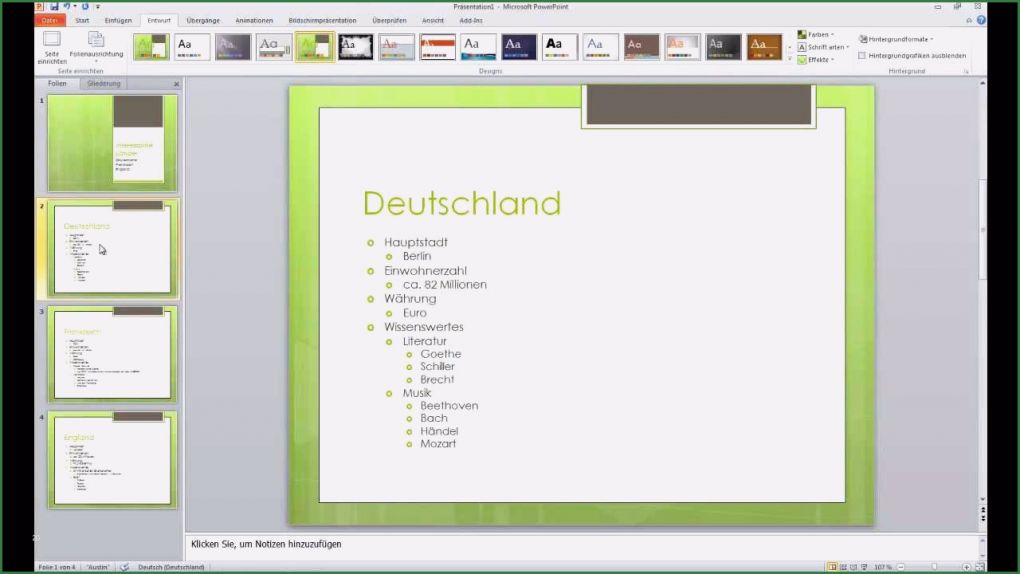Select the Folien pane tab
Image resolution: width=1020 pixels, height=574 pixels.
click(x=57, y=83)
